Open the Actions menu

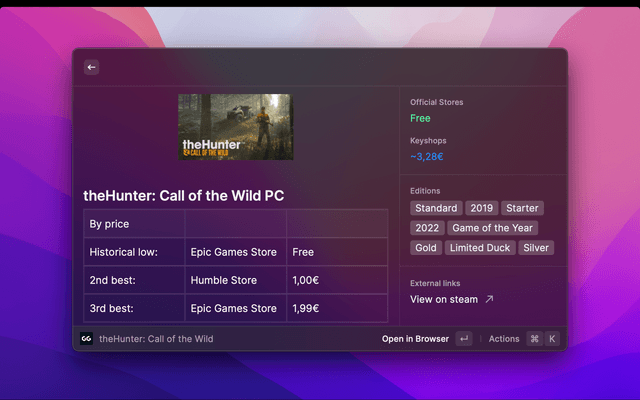point(504,339)
